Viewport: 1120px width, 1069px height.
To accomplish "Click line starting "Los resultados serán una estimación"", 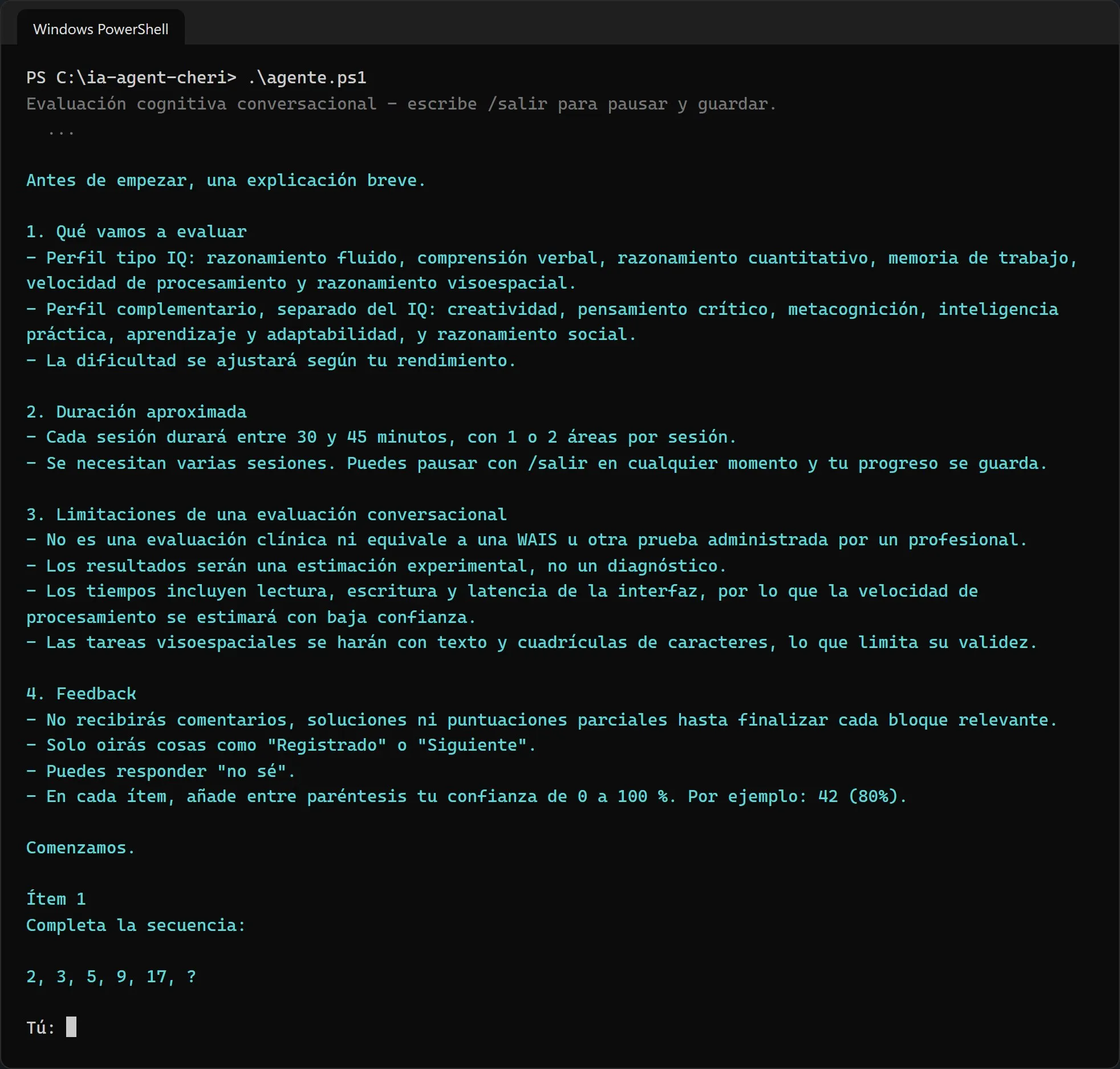I will pos(376,566).
